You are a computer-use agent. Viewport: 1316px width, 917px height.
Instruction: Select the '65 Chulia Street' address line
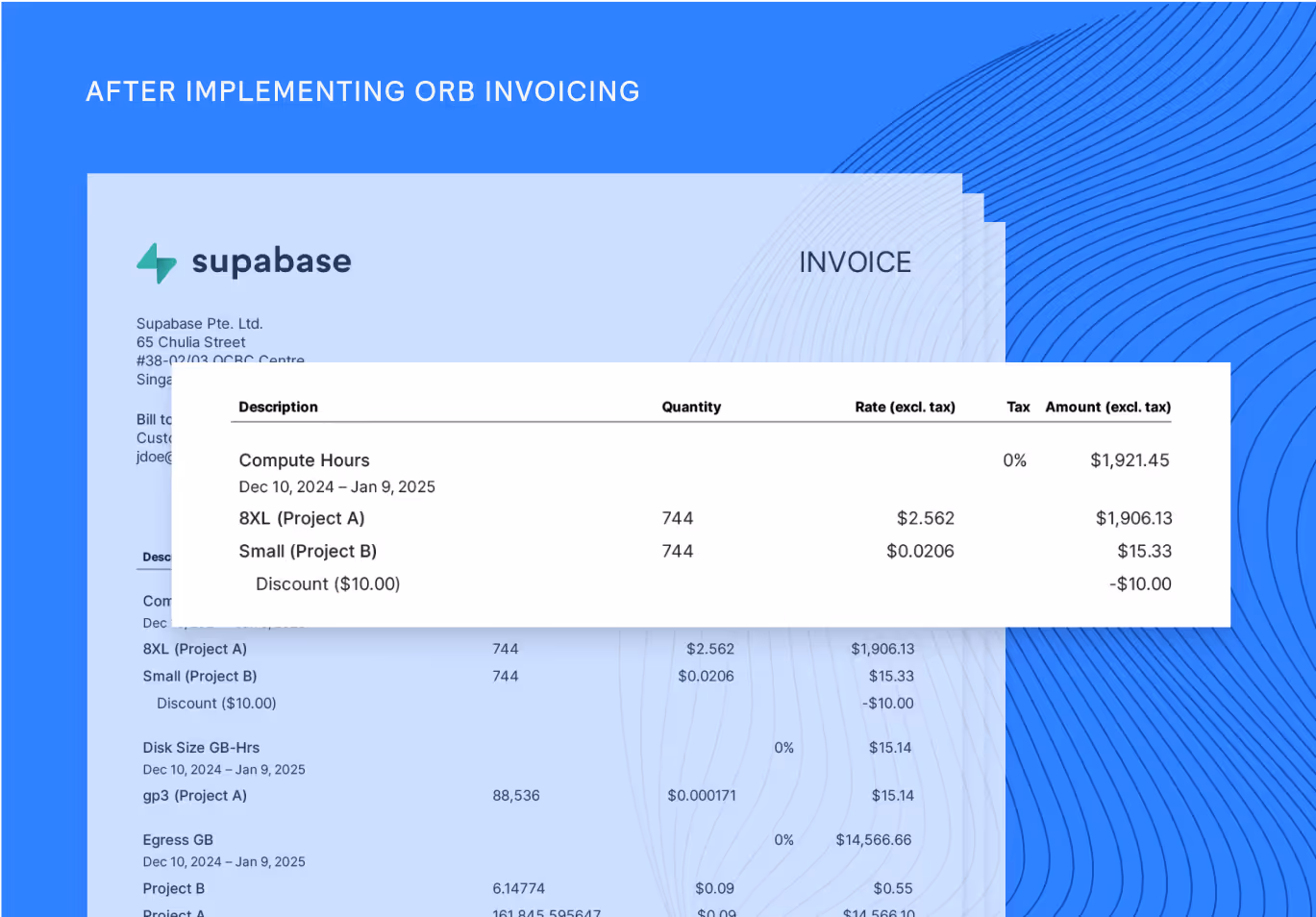pyautogui.click(x=190, y=342)
